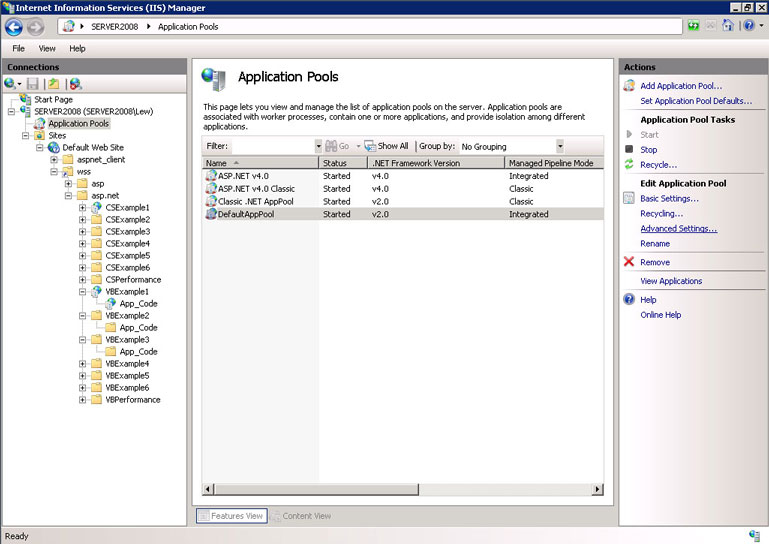769x544 pixels.
Task: Open the File menu
Action: coord(19,49)
